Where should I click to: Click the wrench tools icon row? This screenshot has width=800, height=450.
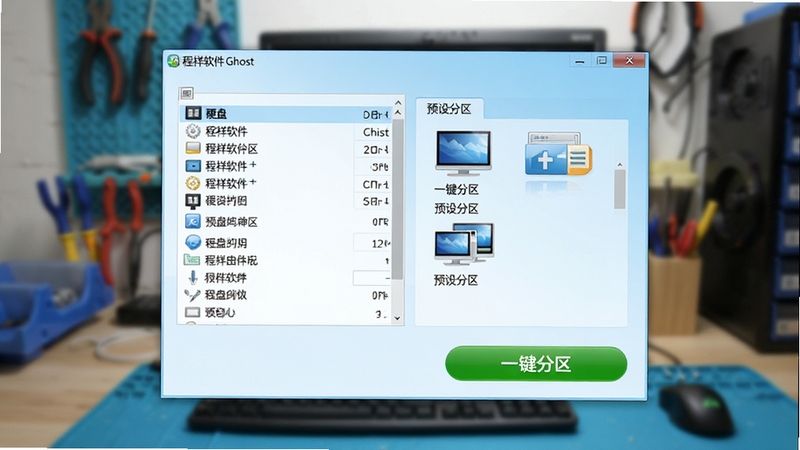pos(192,294)
